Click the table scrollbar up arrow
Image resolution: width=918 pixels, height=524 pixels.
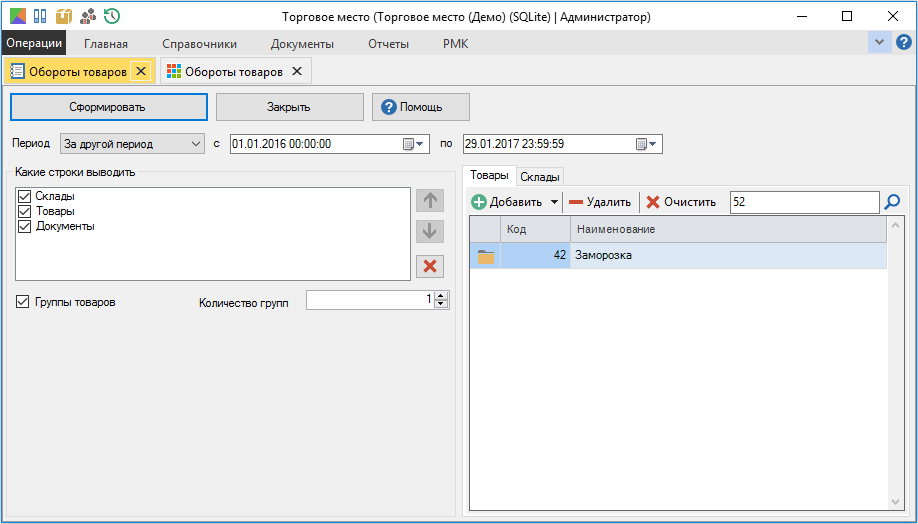(x=895, y=224)
